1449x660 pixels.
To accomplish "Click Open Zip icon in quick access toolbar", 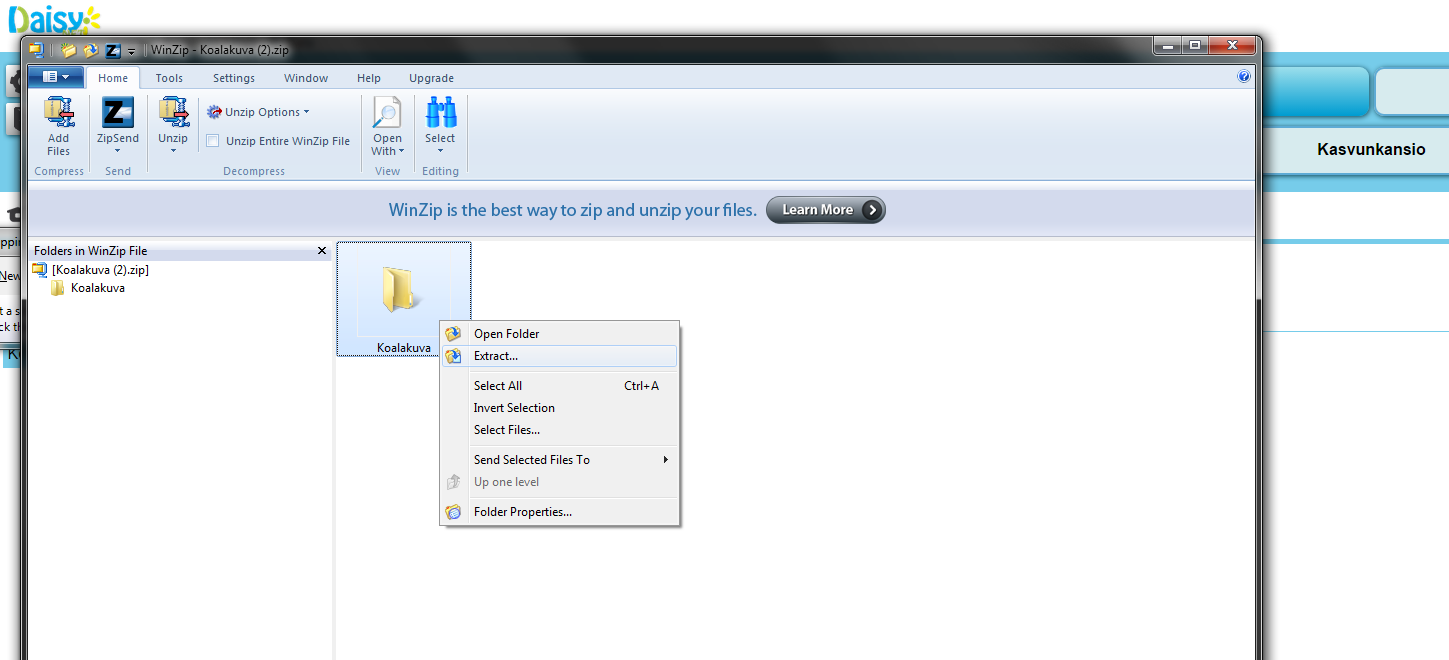I will (90, 49).
